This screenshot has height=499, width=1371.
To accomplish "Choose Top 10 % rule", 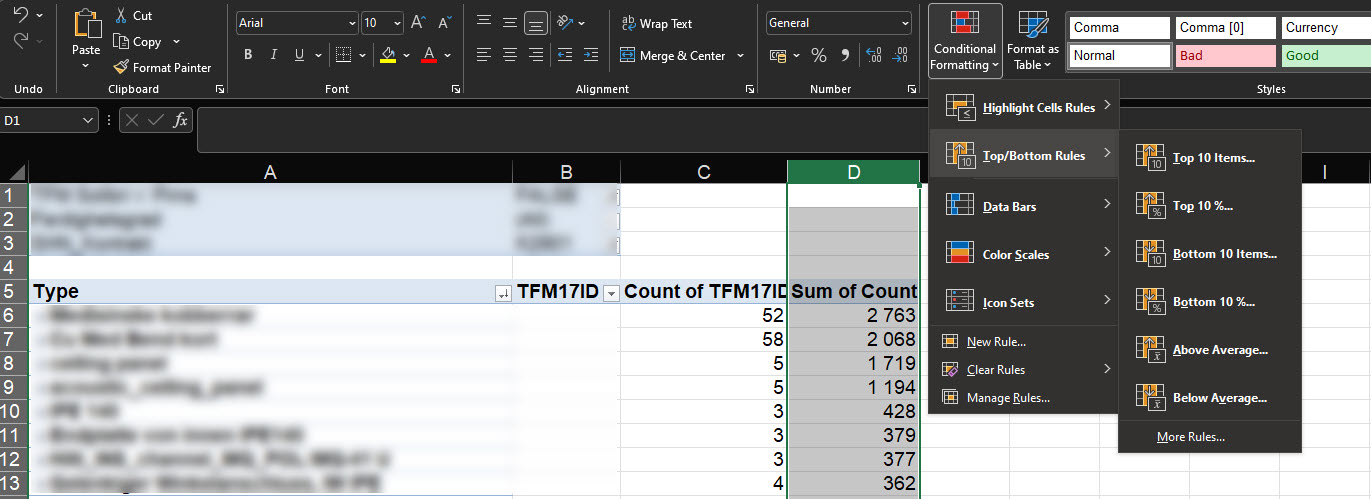I will [1209, 206].
